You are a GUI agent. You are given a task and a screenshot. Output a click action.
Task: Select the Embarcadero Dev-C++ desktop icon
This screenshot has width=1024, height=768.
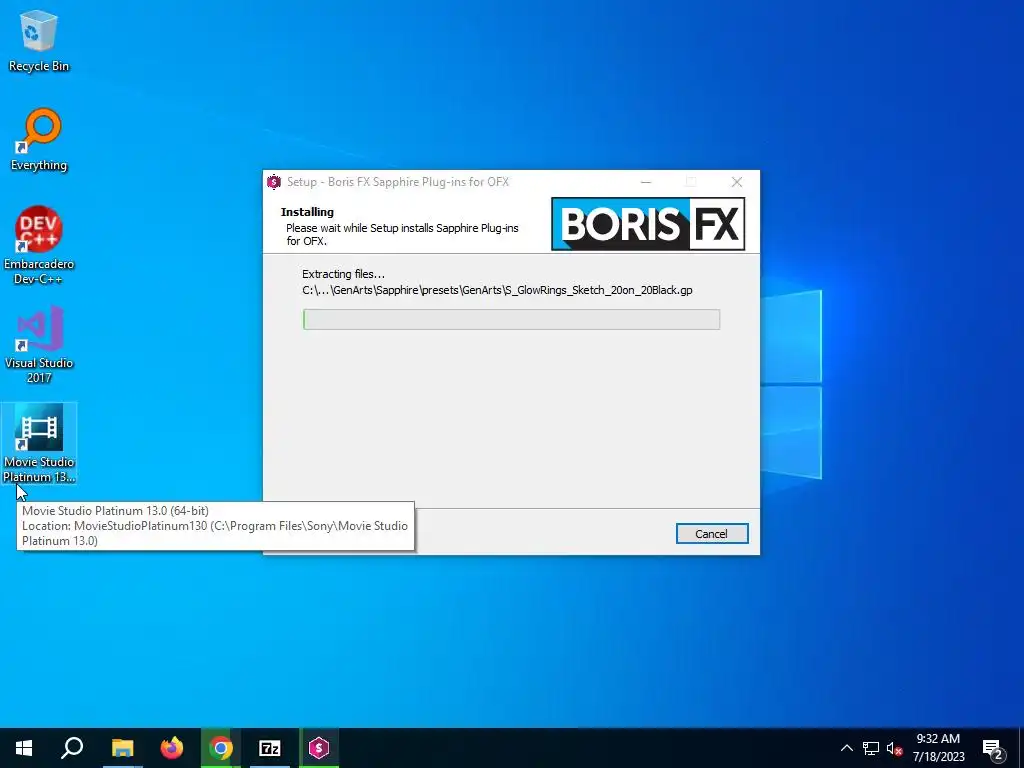point(39,246)
